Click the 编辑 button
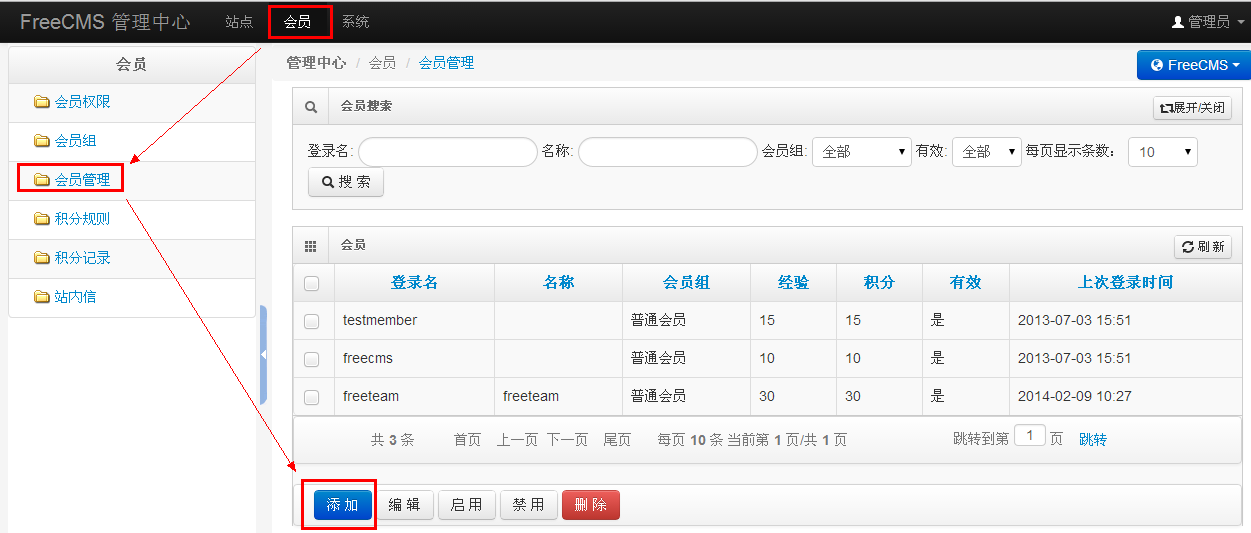The image size is (1251, 533). click(x=404, y=505)
